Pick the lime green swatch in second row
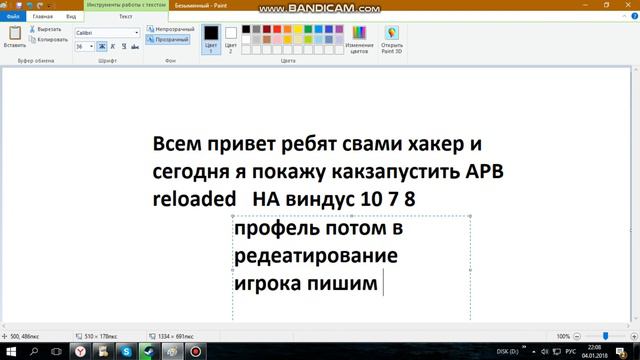The image size is (640, 360). [x=308, y=40]
